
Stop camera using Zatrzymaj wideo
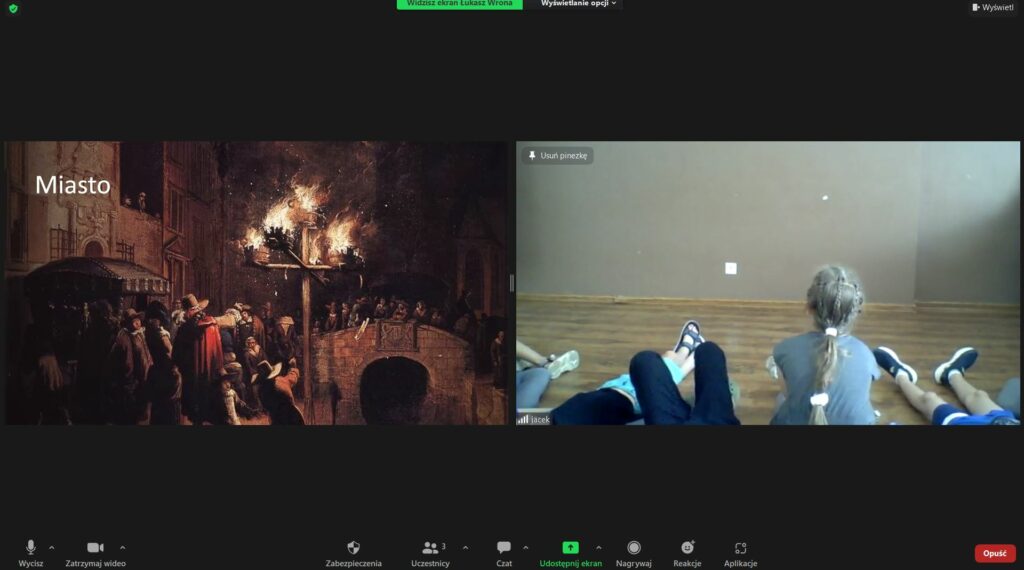point(95,548)
